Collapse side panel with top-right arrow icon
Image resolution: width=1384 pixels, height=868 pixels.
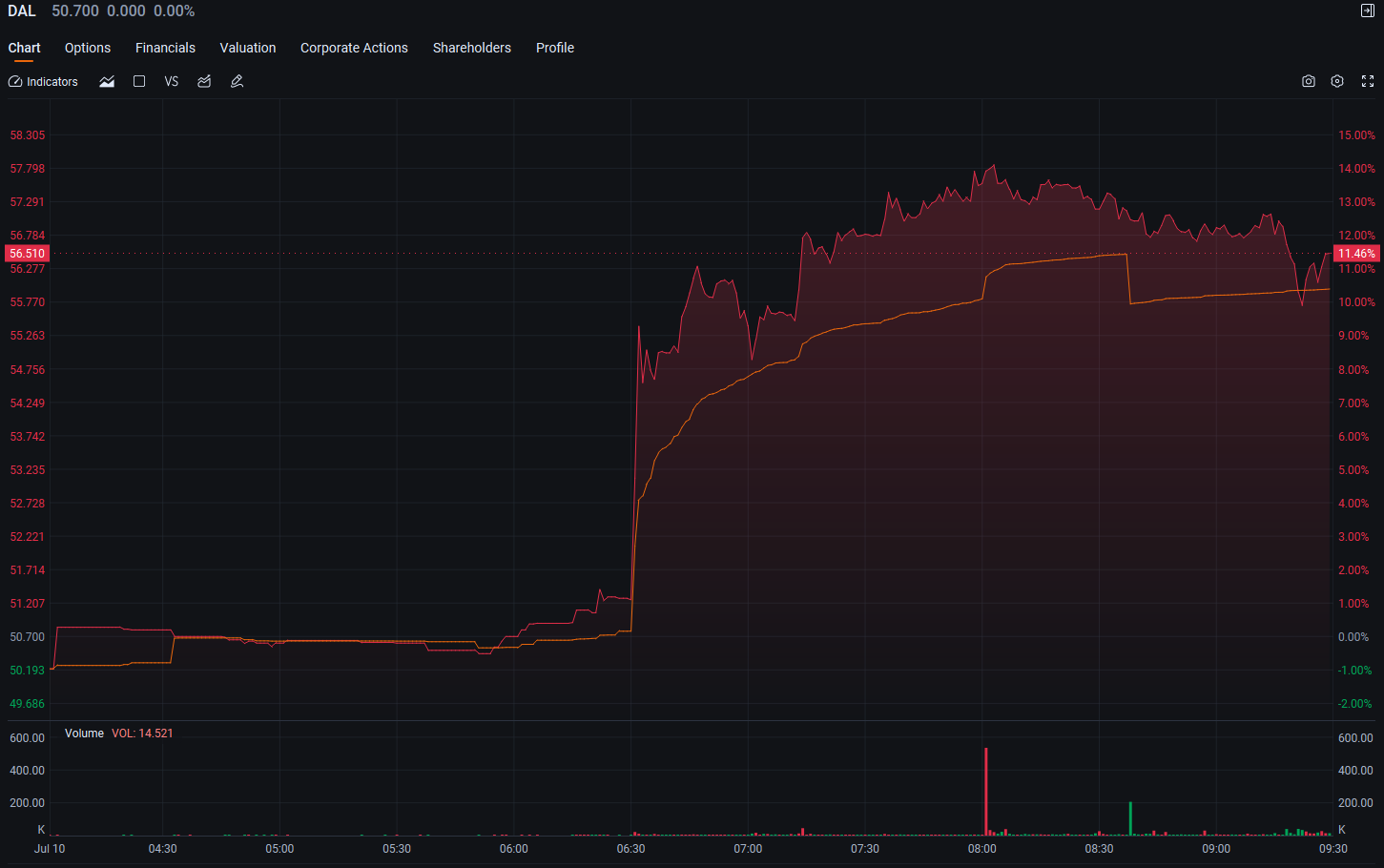[x=1368, y=10]
